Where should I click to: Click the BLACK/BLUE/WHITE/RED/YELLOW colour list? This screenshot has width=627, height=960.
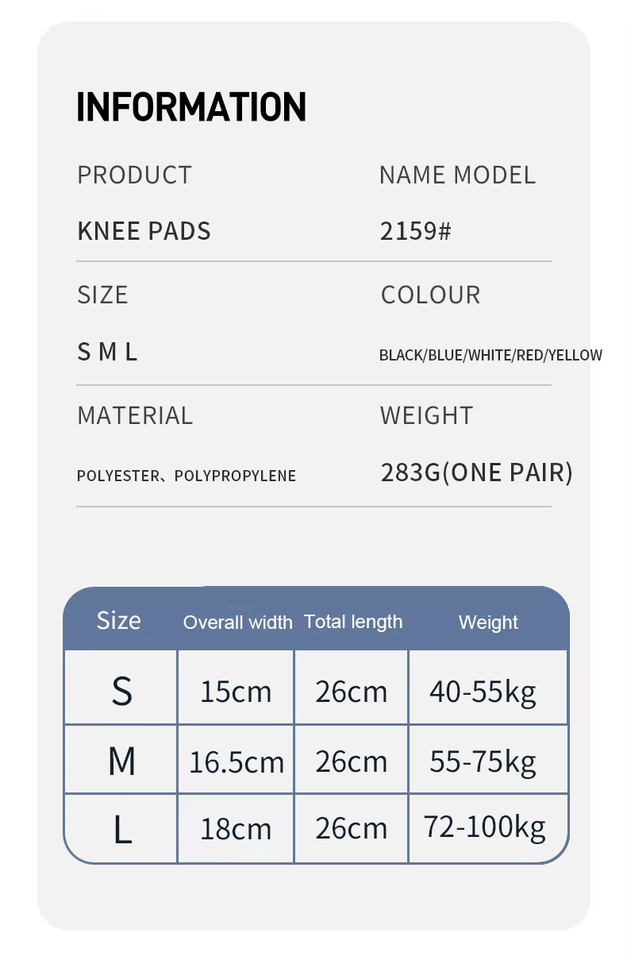[490, 355]
